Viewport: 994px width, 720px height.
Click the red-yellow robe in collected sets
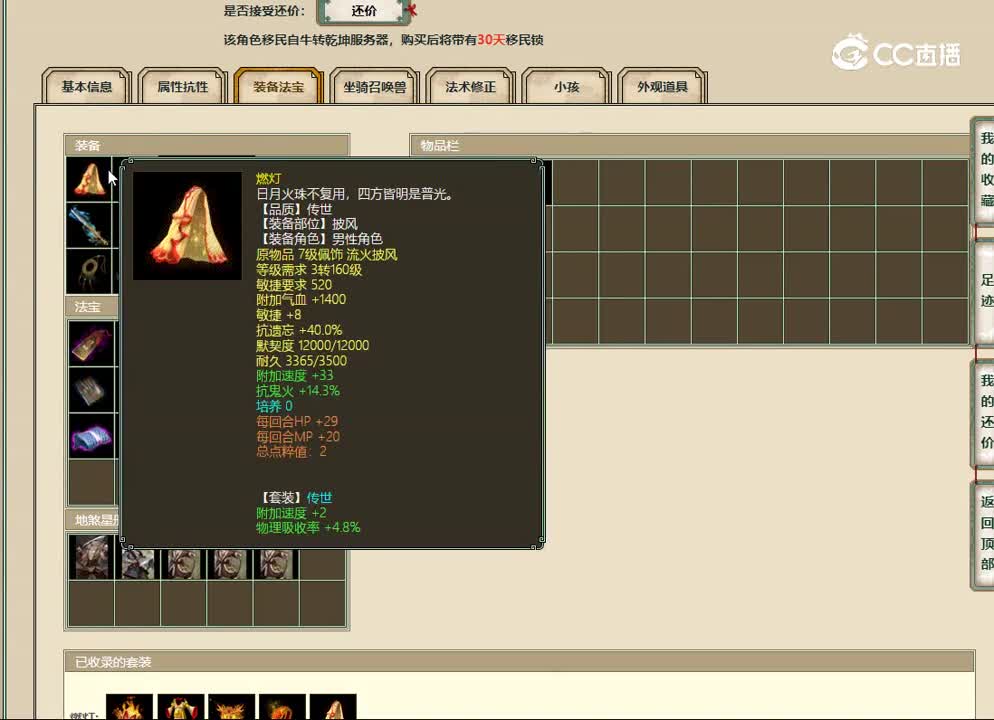click(x=181, y=707)
